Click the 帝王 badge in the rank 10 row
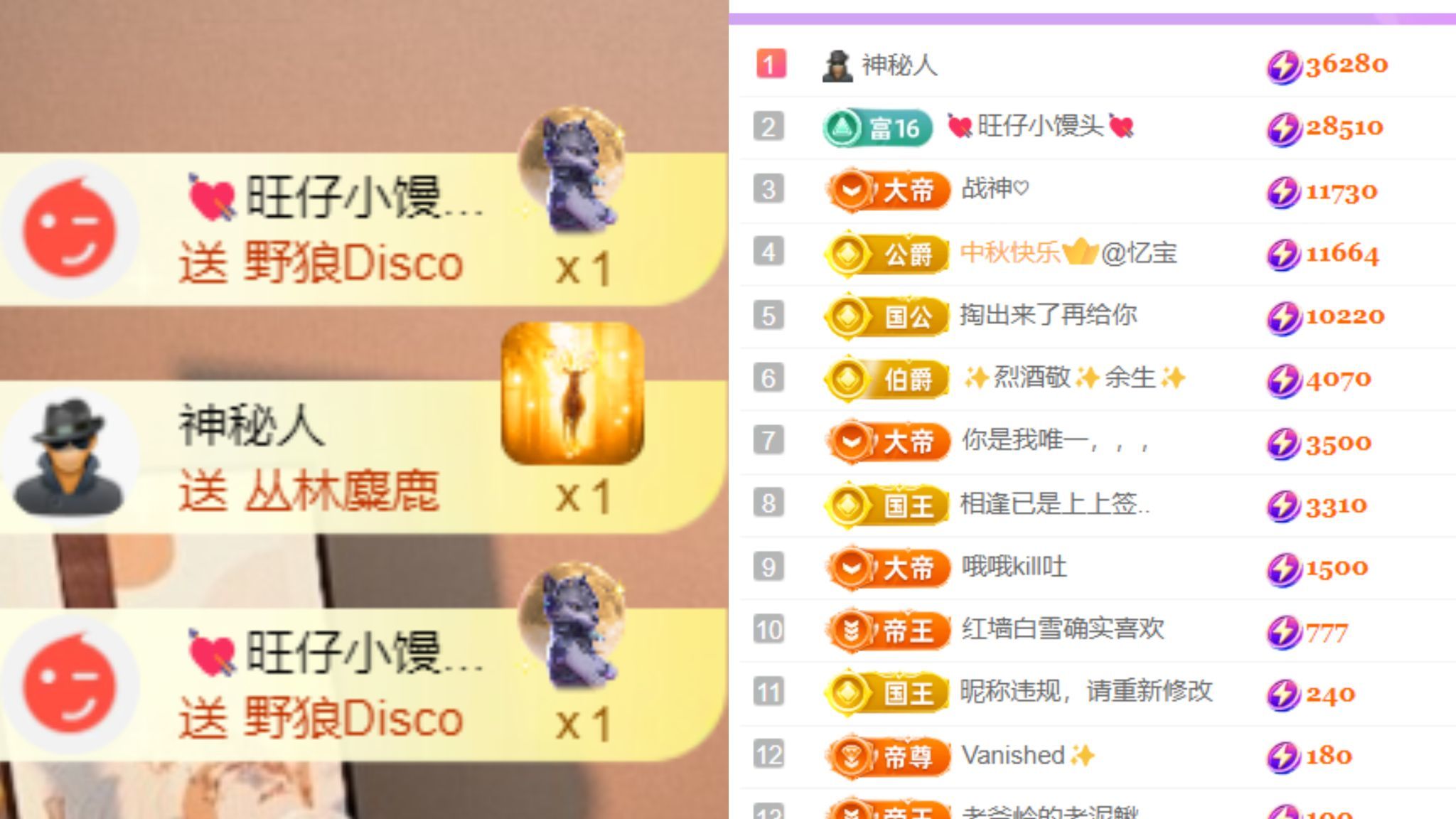This screenshot has height=819, width=1456. (x=889, y=630)
